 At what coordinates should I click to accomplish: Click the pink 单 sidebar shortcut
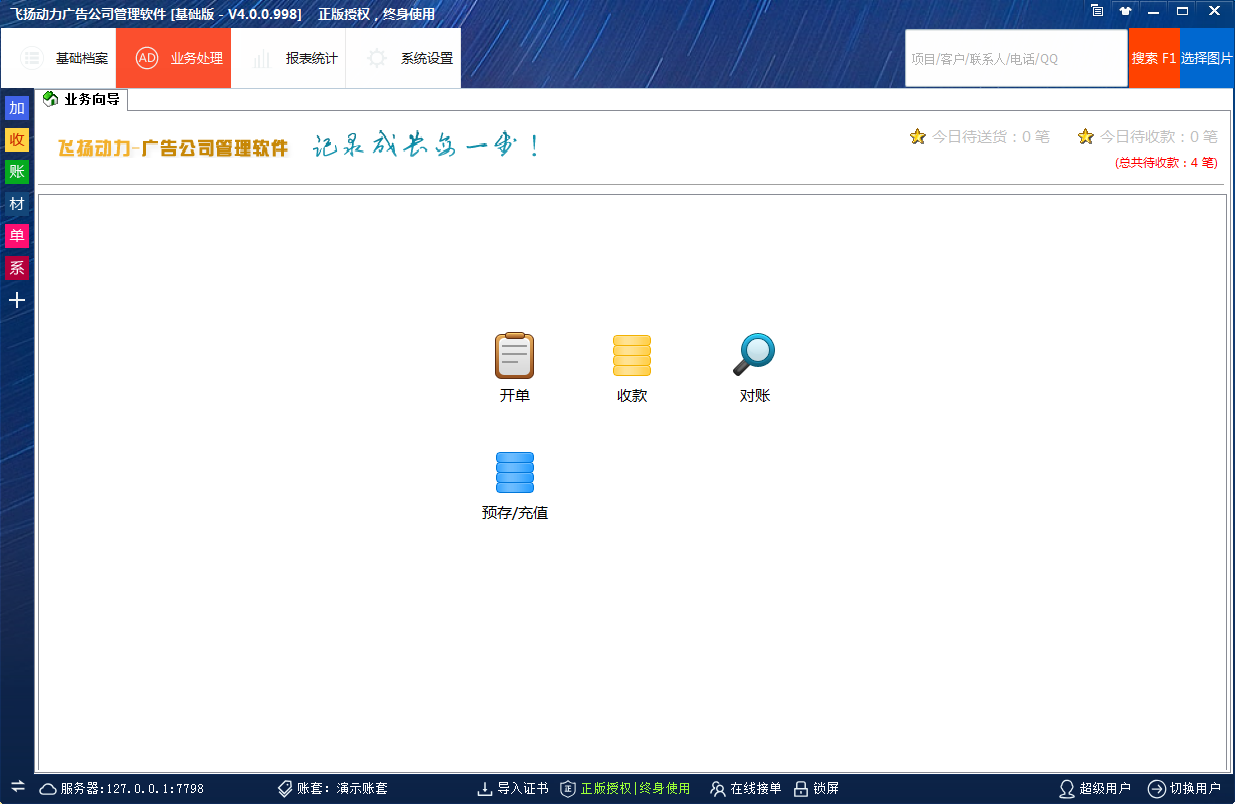click(x=17, y=236)
